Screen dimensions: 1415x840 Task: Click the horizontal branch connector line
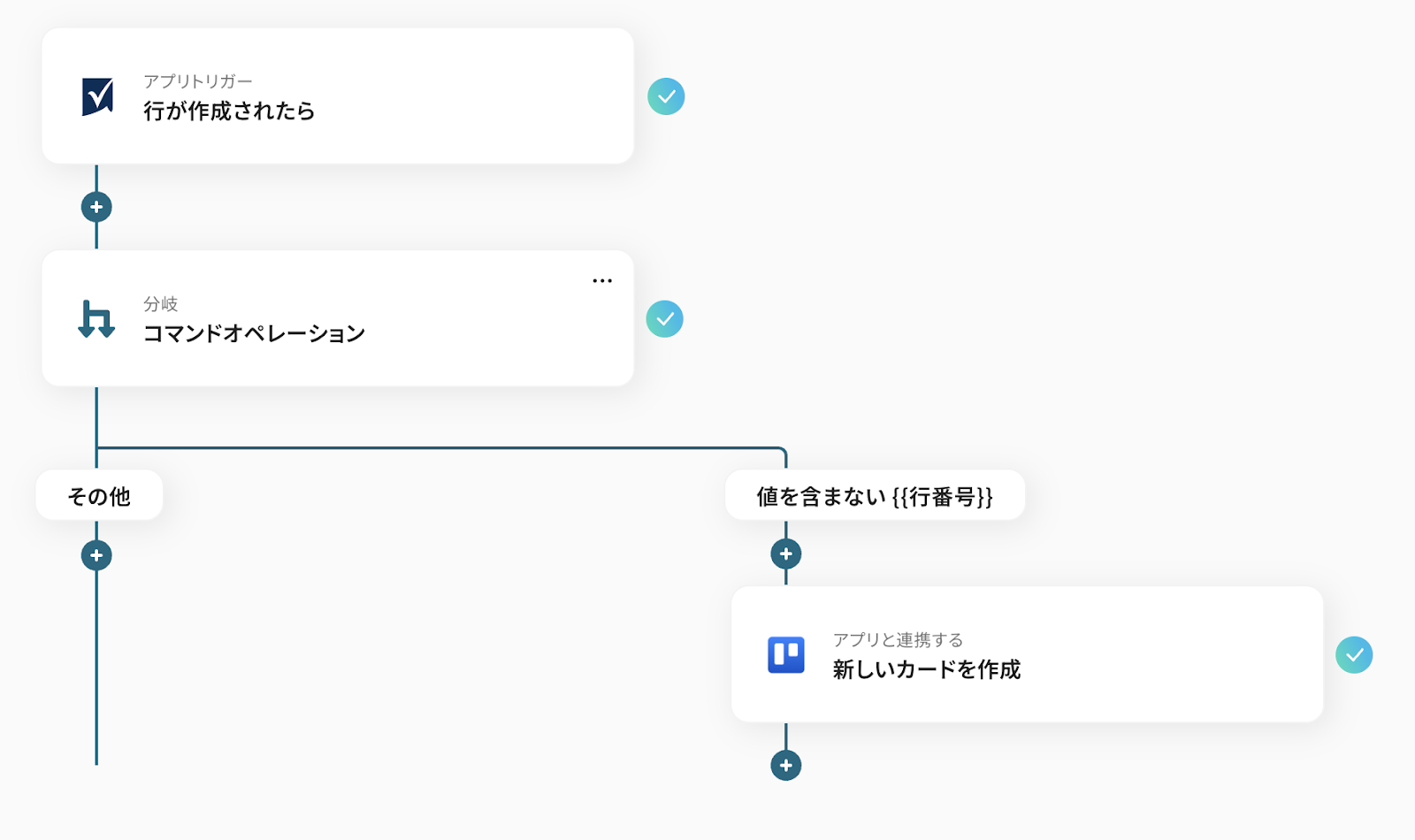point(442,448)
